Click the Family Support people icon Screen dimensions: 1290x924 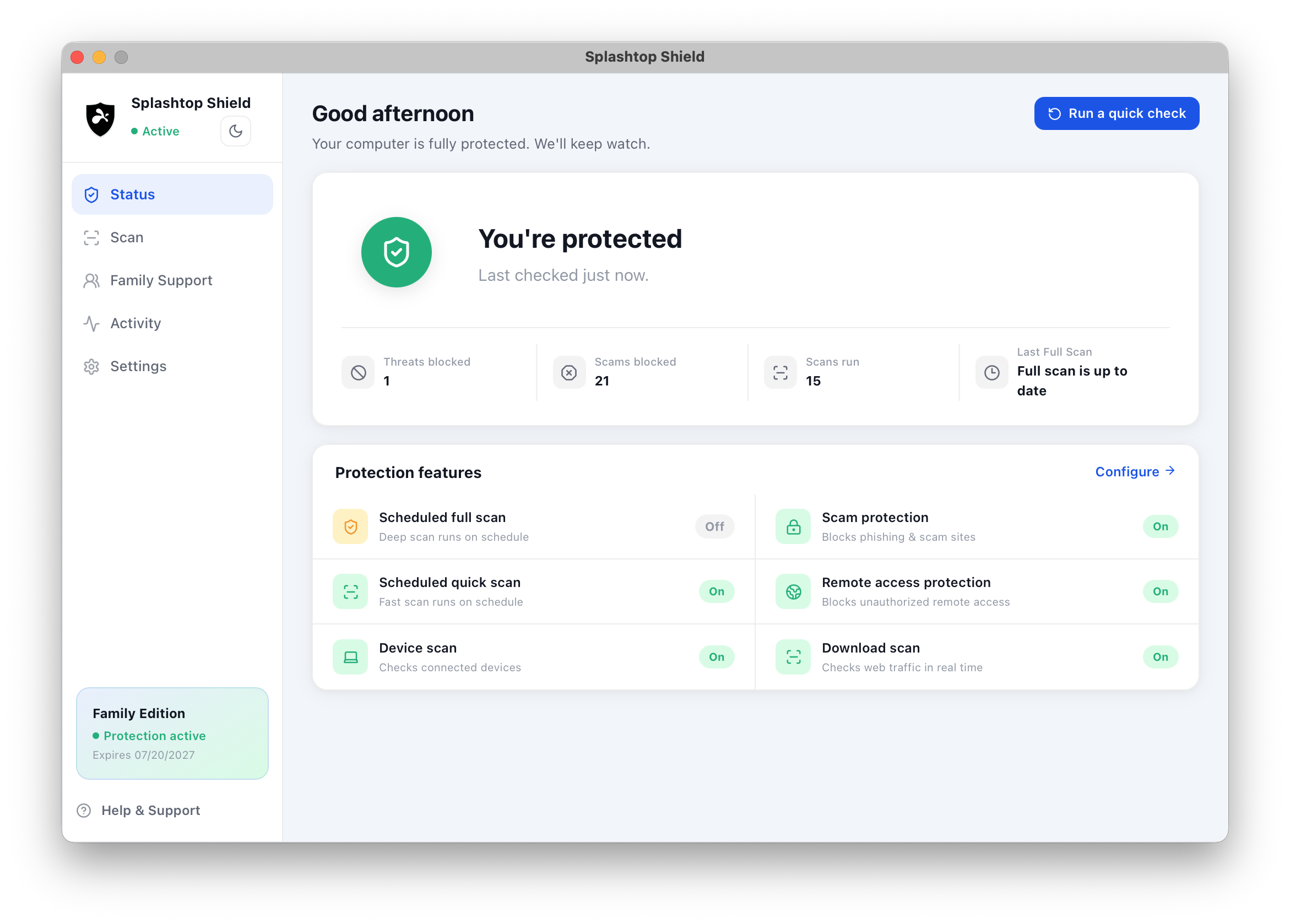click(91, 280)
